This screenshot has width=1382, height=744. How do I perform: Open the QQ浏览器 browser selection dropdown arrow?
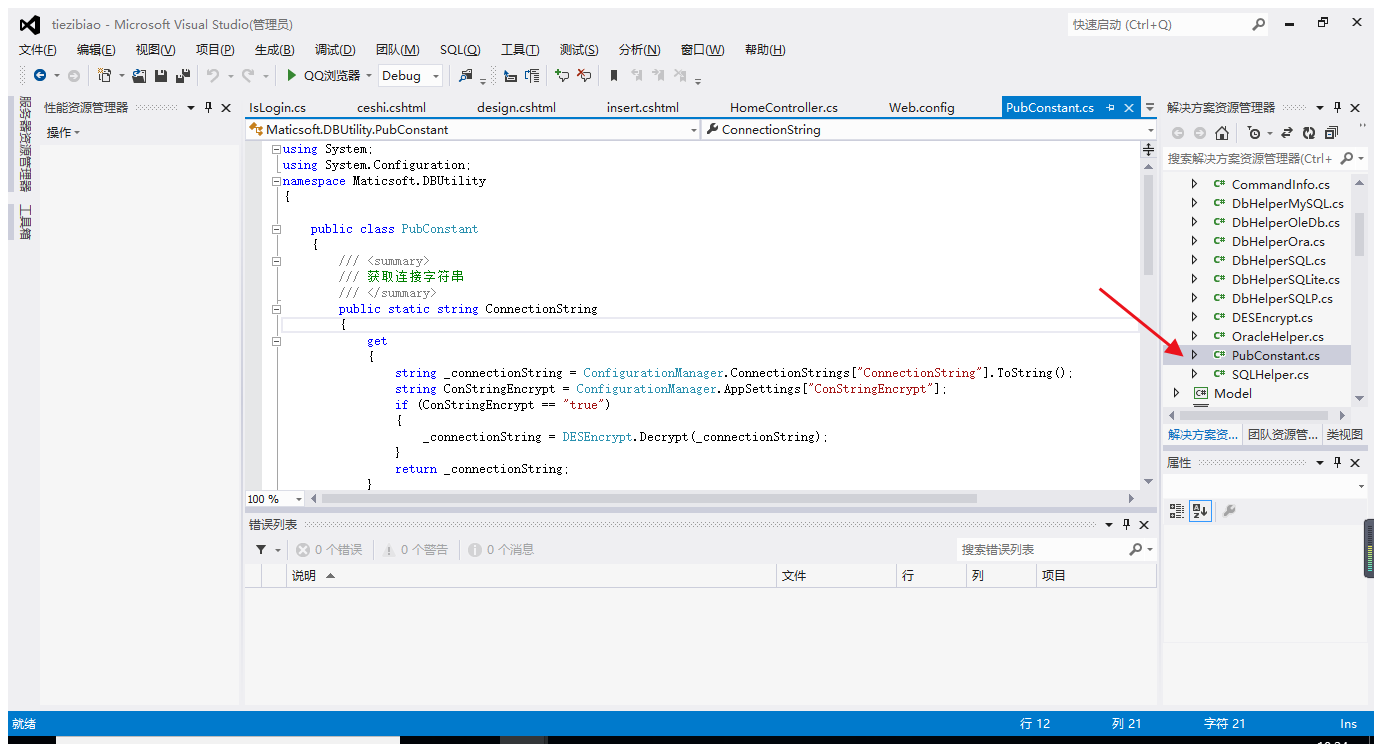coord(368,76)
